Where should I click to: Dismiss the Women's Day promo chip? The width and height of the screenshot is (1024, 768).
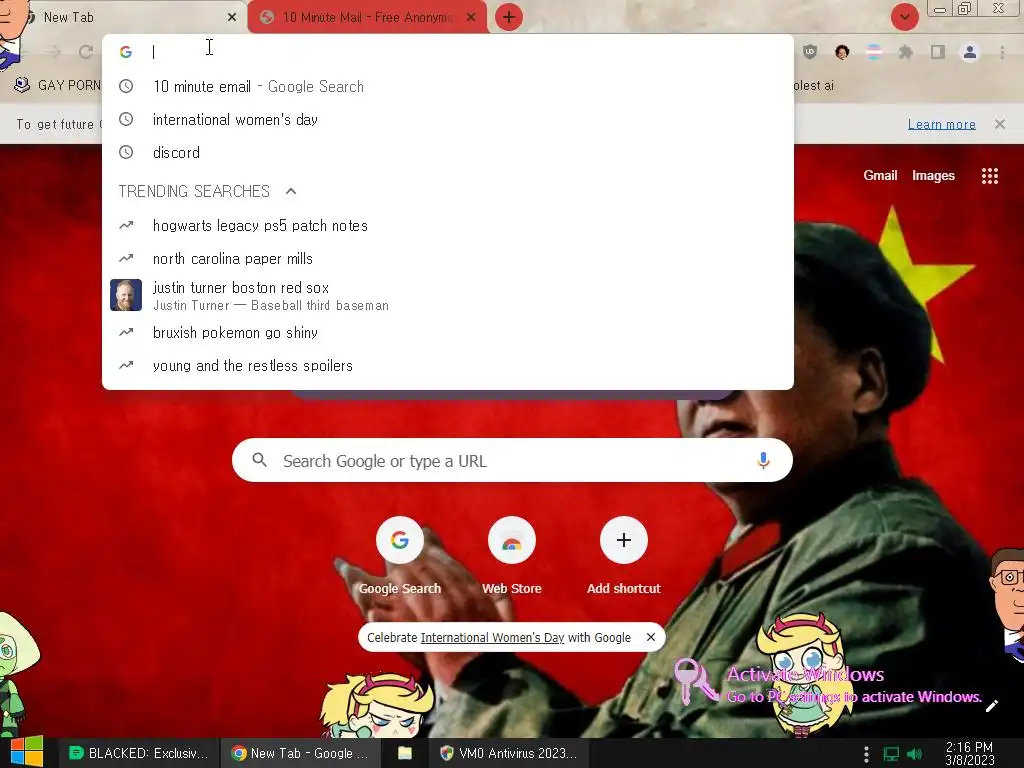(x=650, y=637)
